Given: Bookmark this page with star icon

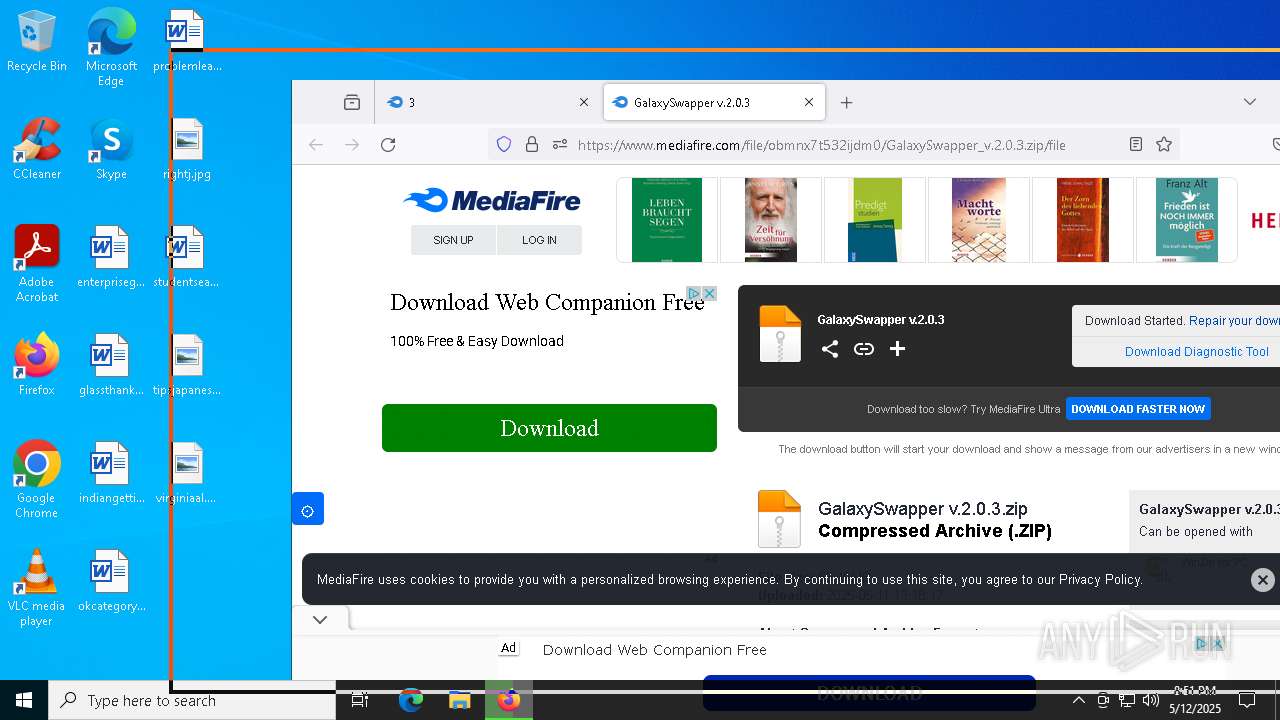Looking at the screenshot, I should pos(1164,145).
